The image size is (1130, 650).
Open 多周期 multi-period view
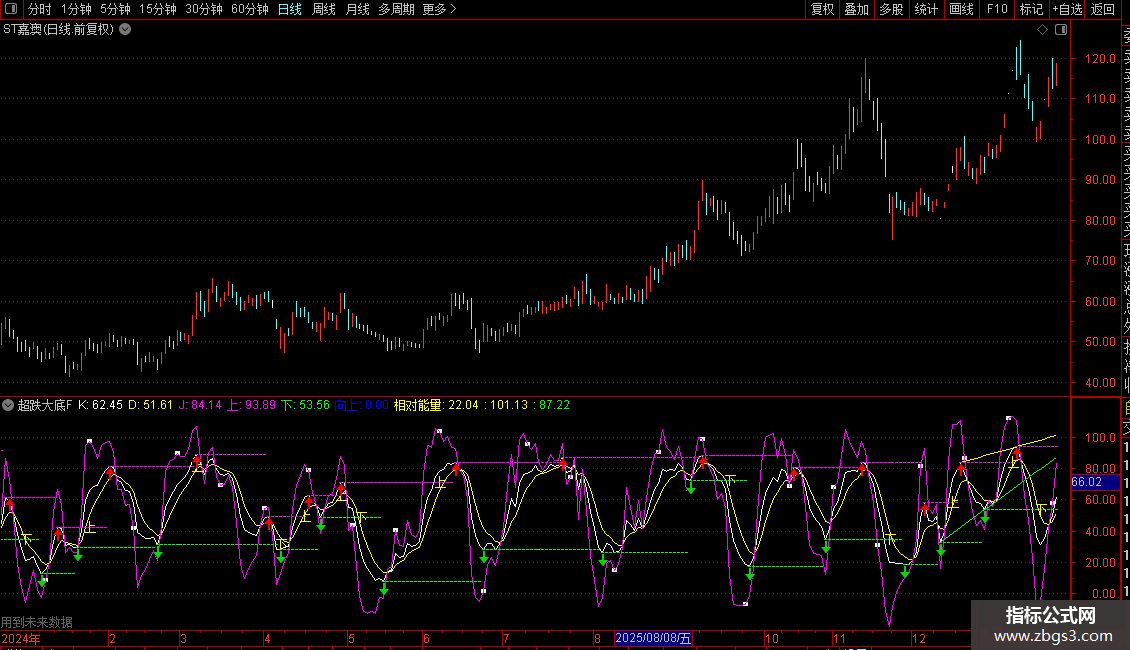(x=396, y=9)
